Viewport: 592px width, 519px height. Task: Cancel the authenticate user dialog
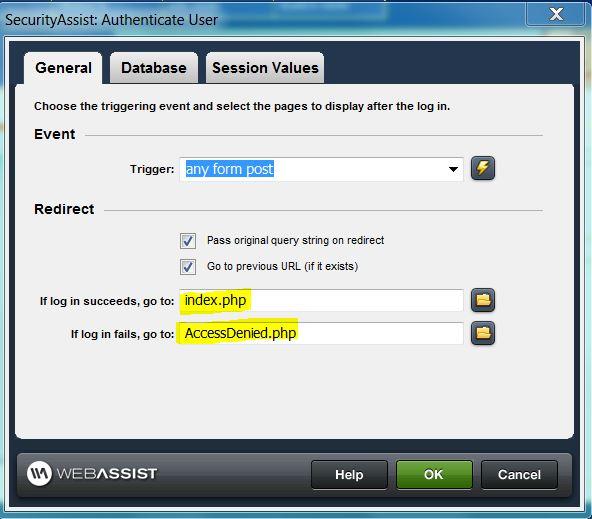[519, 474]
